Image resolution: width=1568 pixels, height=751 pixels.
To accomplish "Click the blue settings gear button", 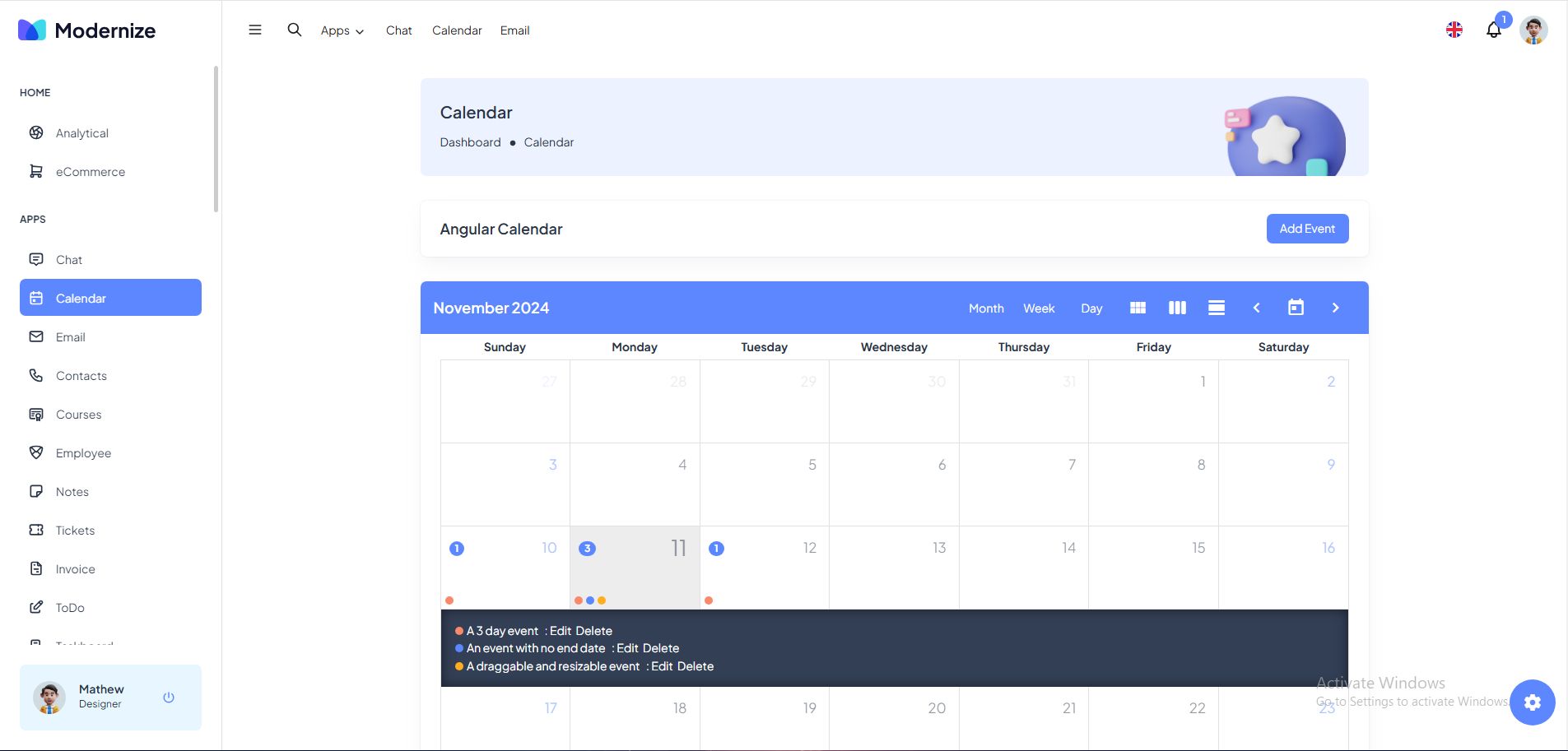I will pos(1532,702).
